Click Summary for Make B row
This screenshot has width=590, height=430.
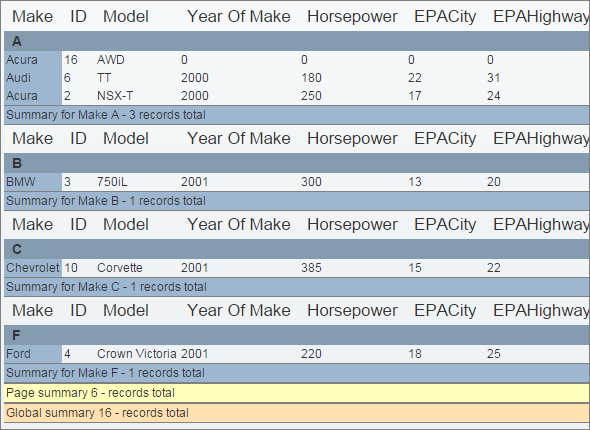pyautogui.click(x=297, y=201)
